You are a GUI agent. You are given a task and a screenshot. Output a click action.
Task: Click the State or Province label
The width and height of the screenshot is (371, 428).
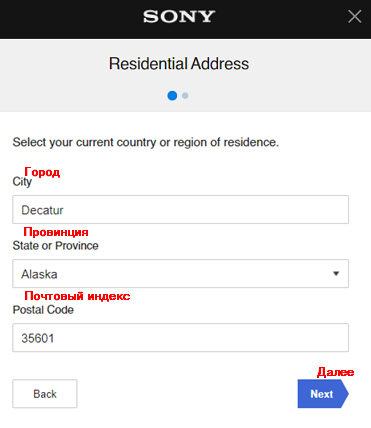click(55, 246)
